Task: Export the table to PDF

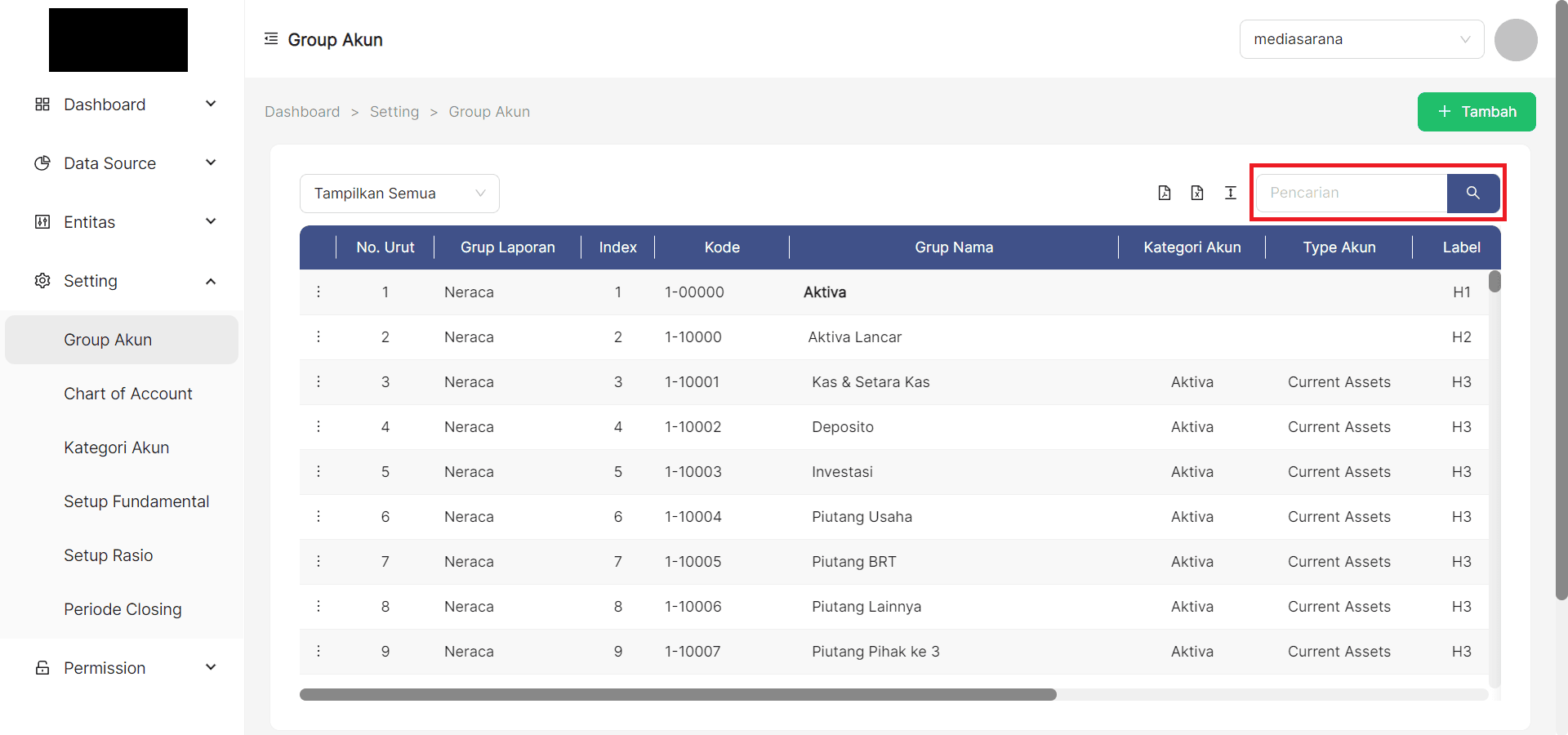Action: (x=1164, y=193)
